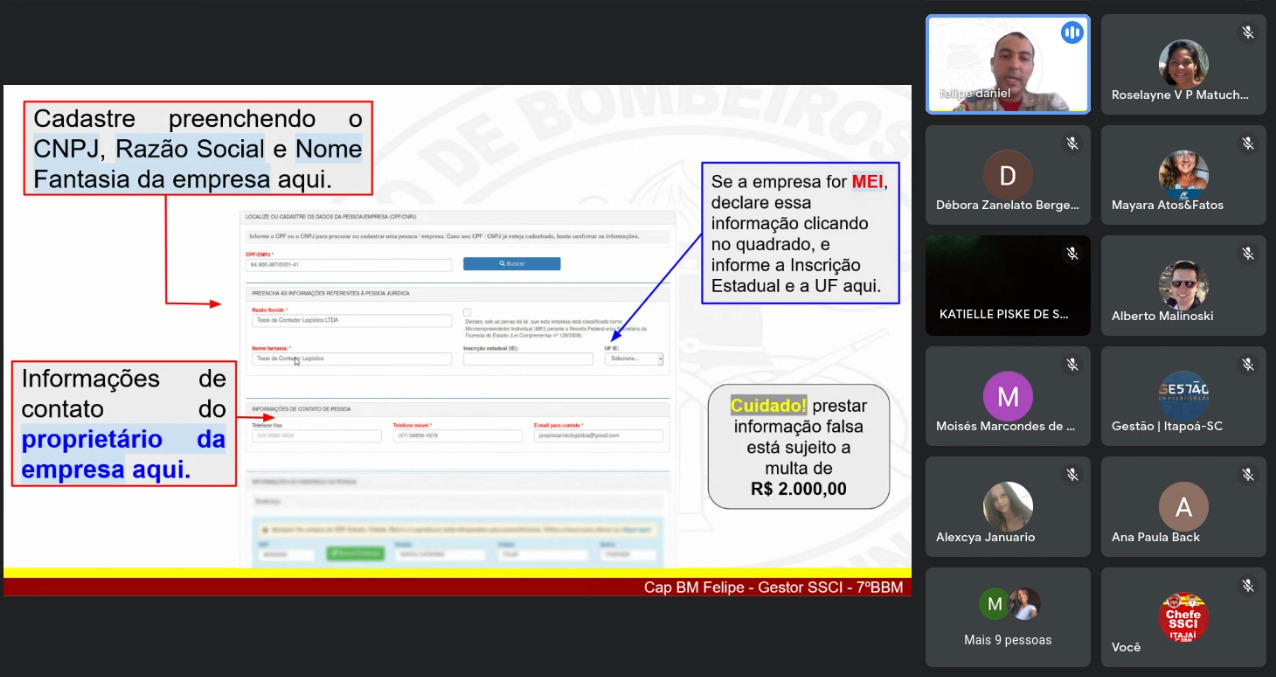Click the E-mail para contato field
Image resolution: width=1276 pixels, height=677 pixels.
click(x=598, y=436)
